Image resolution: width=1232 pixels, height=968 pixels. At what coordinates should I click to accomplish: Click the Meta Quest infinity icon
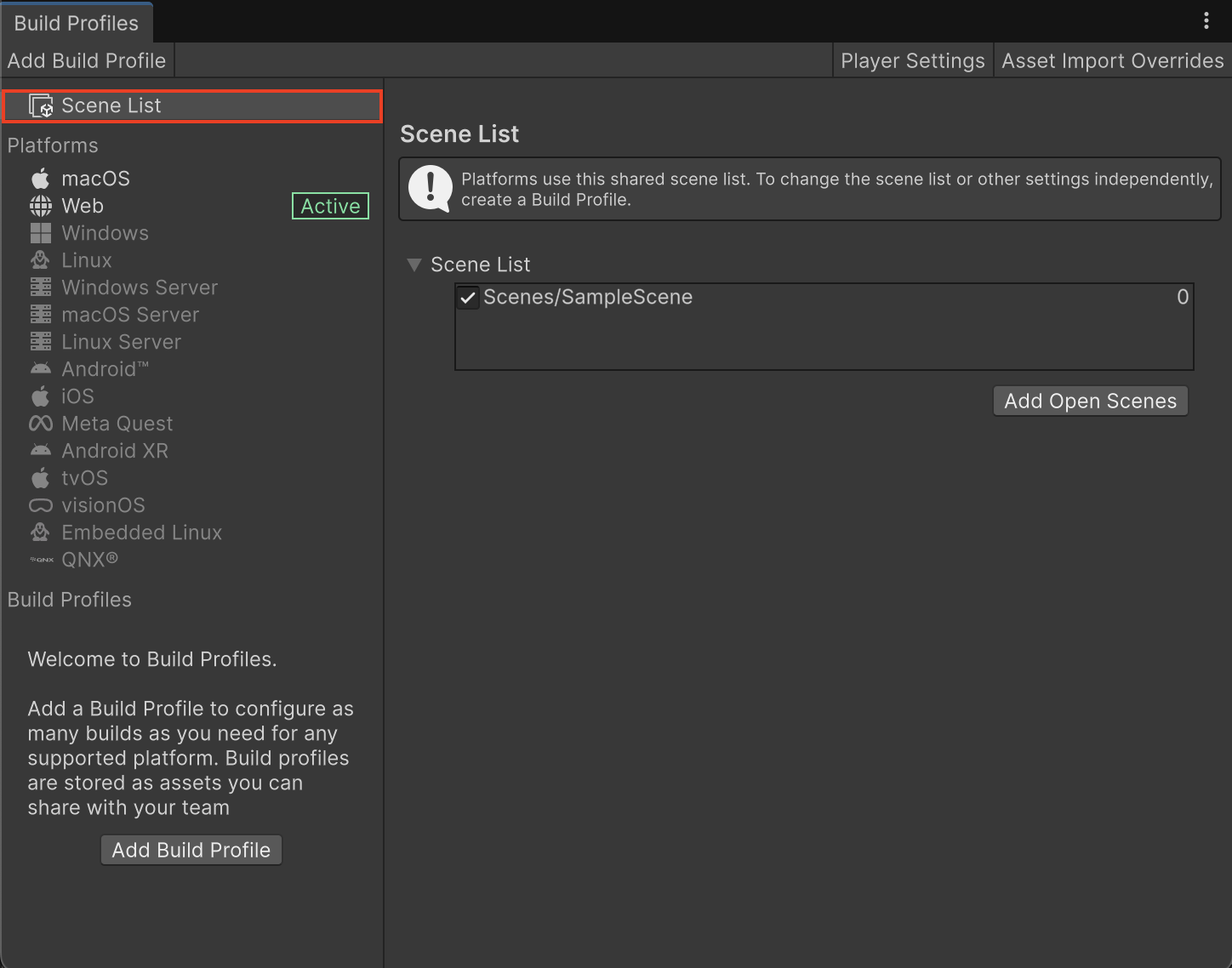coord(40,424)
